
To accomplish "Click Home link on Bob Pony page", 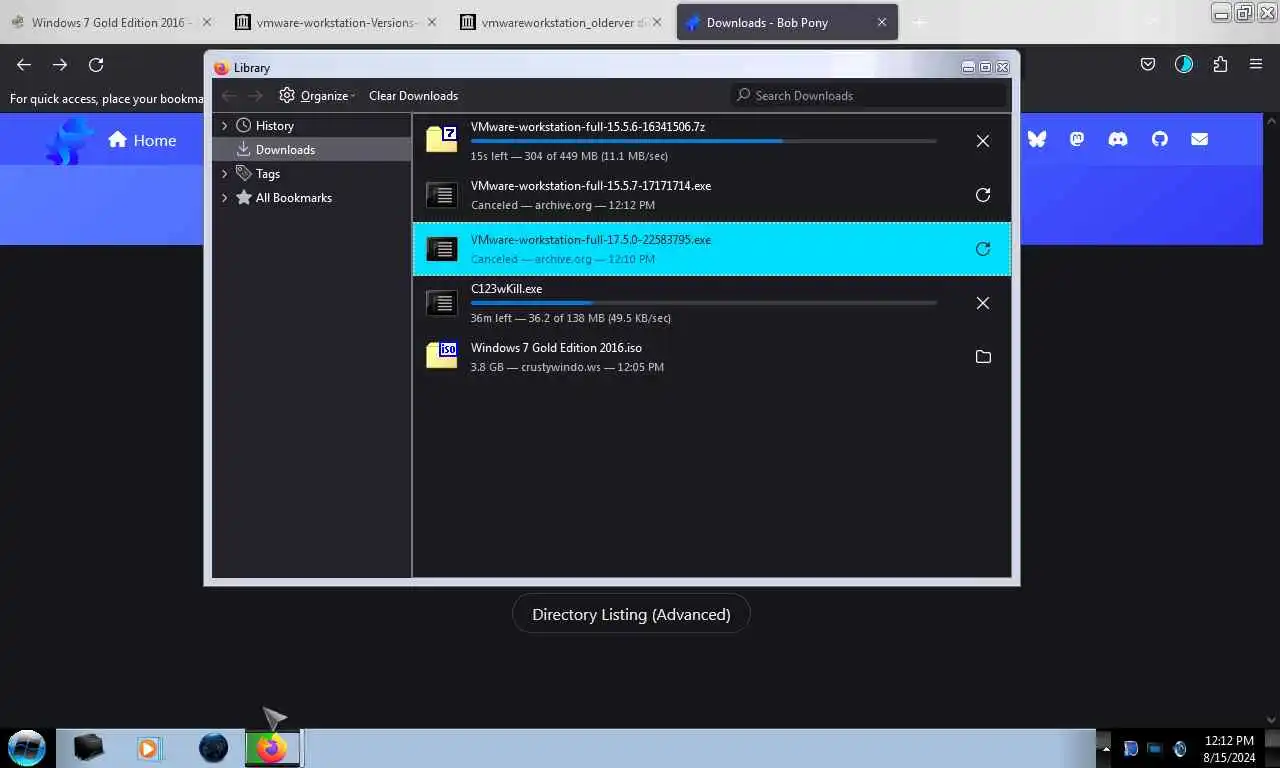I will click(x=142, y=140).
